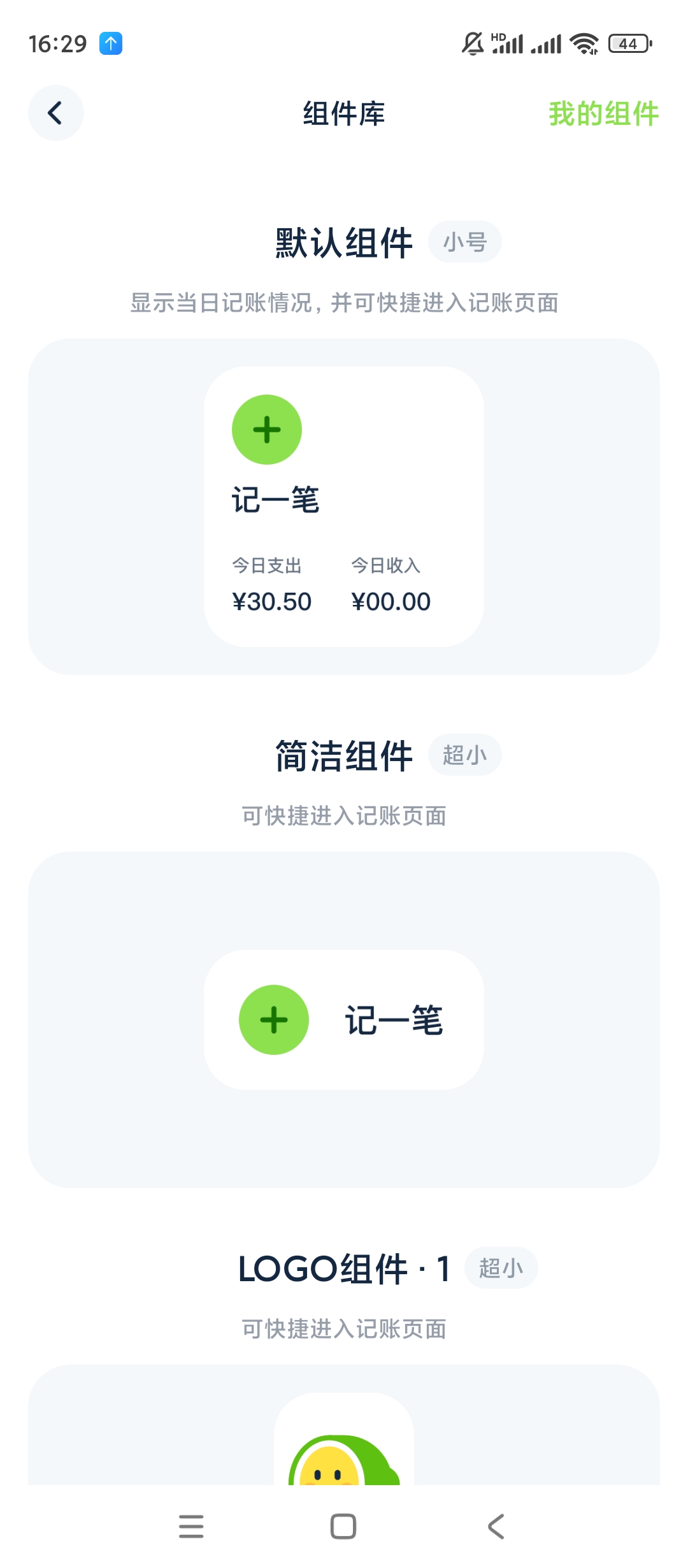The height and width of the screenshot is (1568, 688).
Task: Select the 默认组件 widget preview card
Action: pos(344,506)
